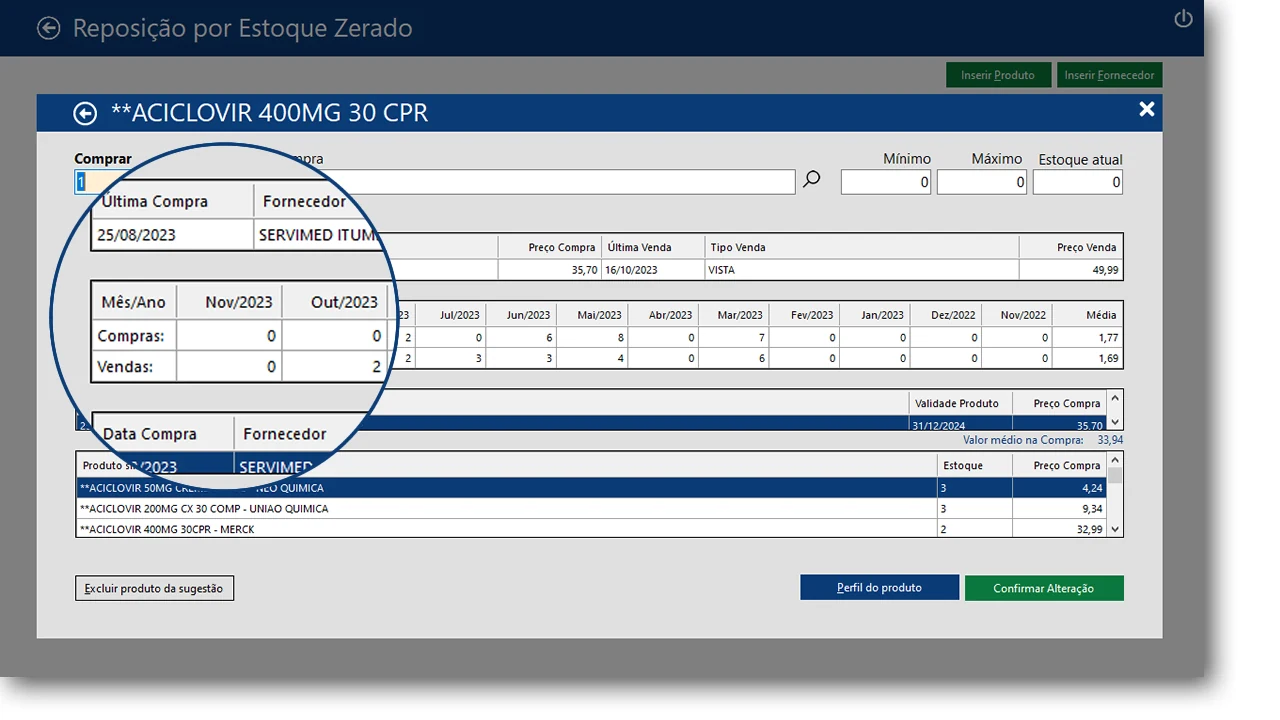Click the Valor médio na Compra label
This screenshot has height=720, width=1280.
point(1023,440)
